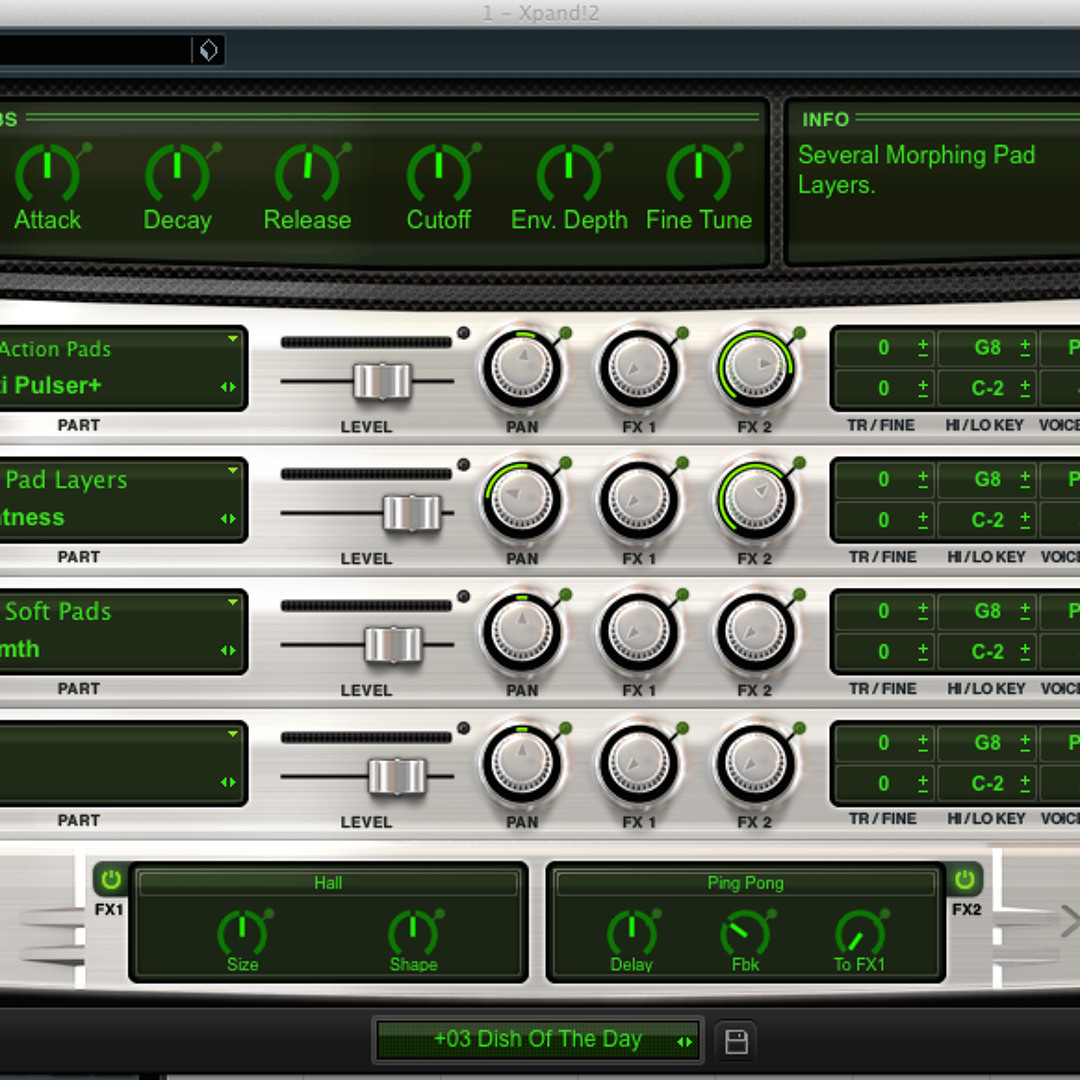Click the Fine Tune knob
The image size is (1080, 1080).
click(698, 173)
